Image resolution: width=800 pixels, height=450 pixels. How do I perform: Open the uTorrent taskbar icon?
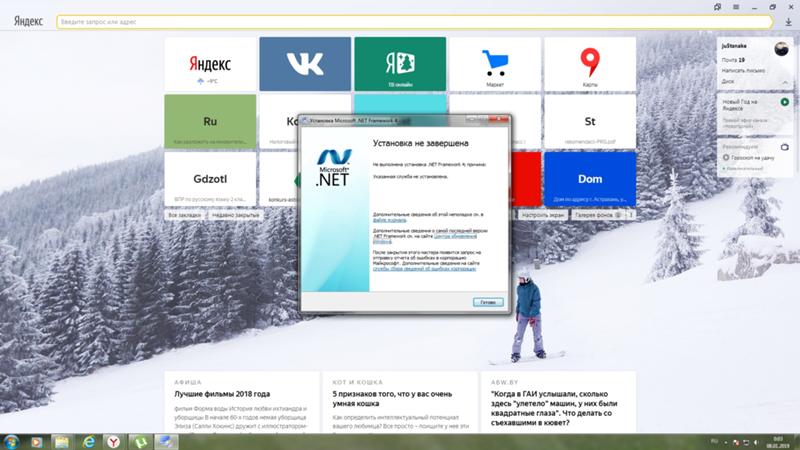pos(139,442)
